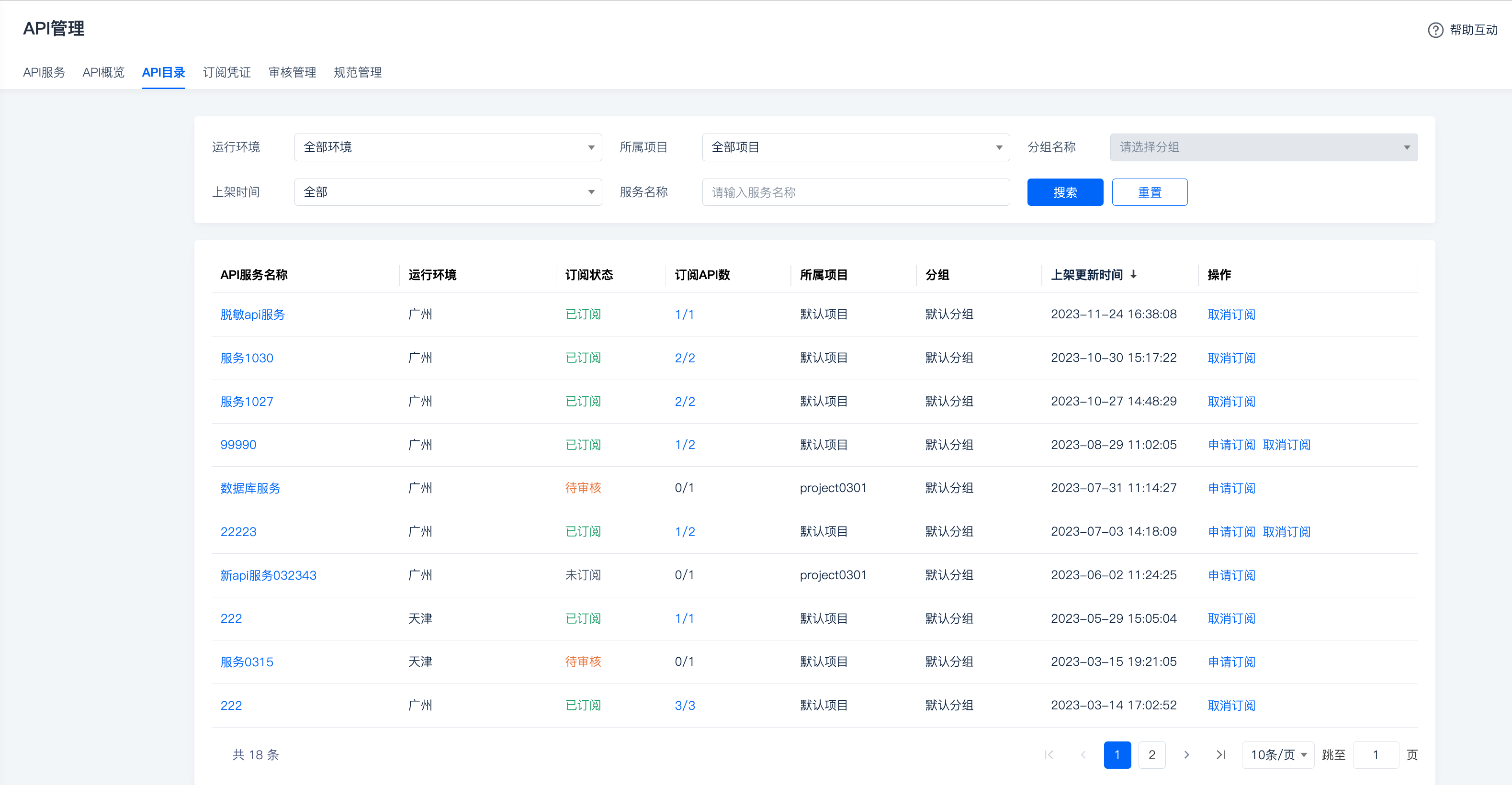Cancel subscription for 脱敏api服务

coord(1231,314)
